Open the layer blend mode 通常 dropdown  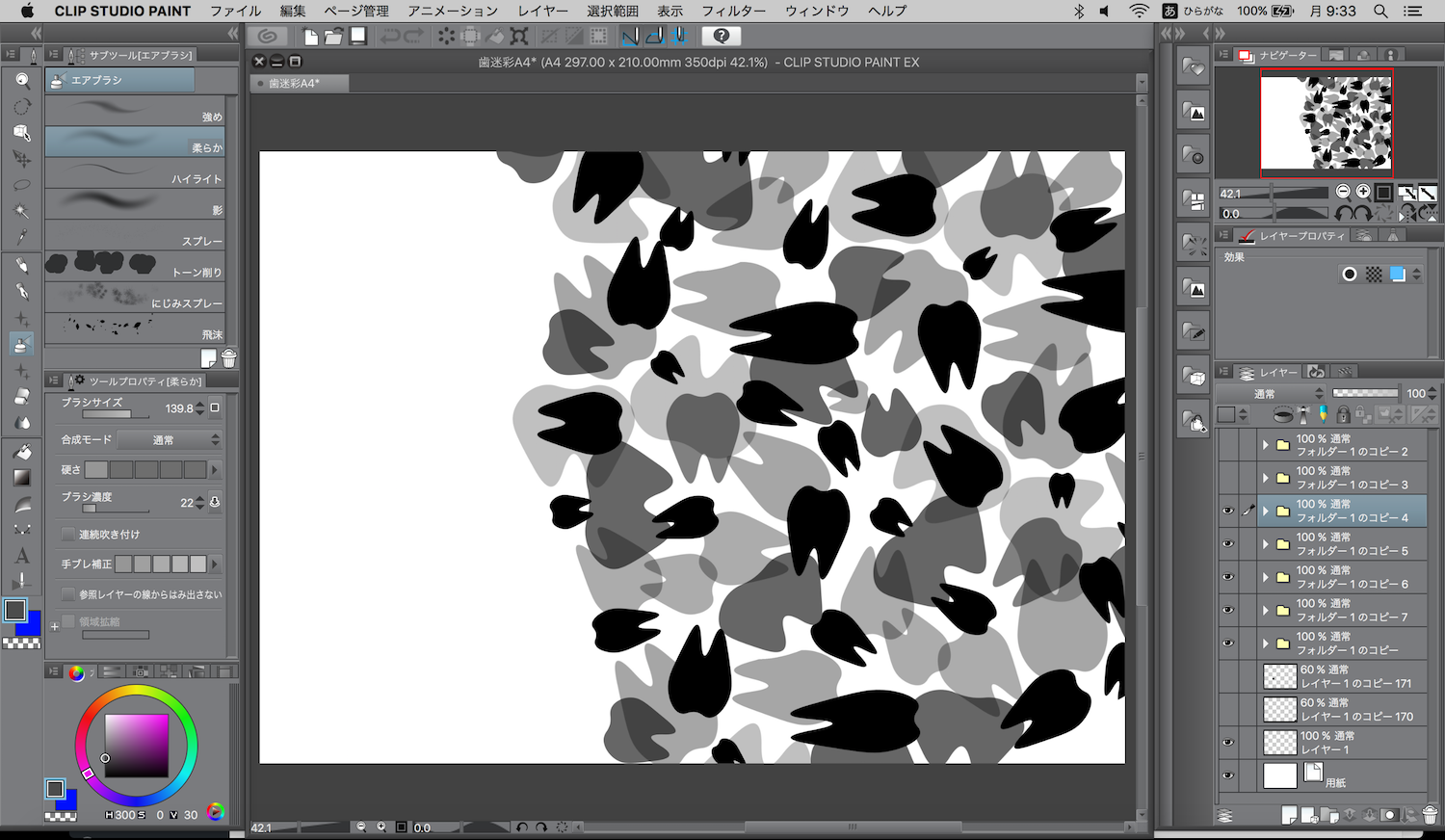click(x=1271, y=393)
